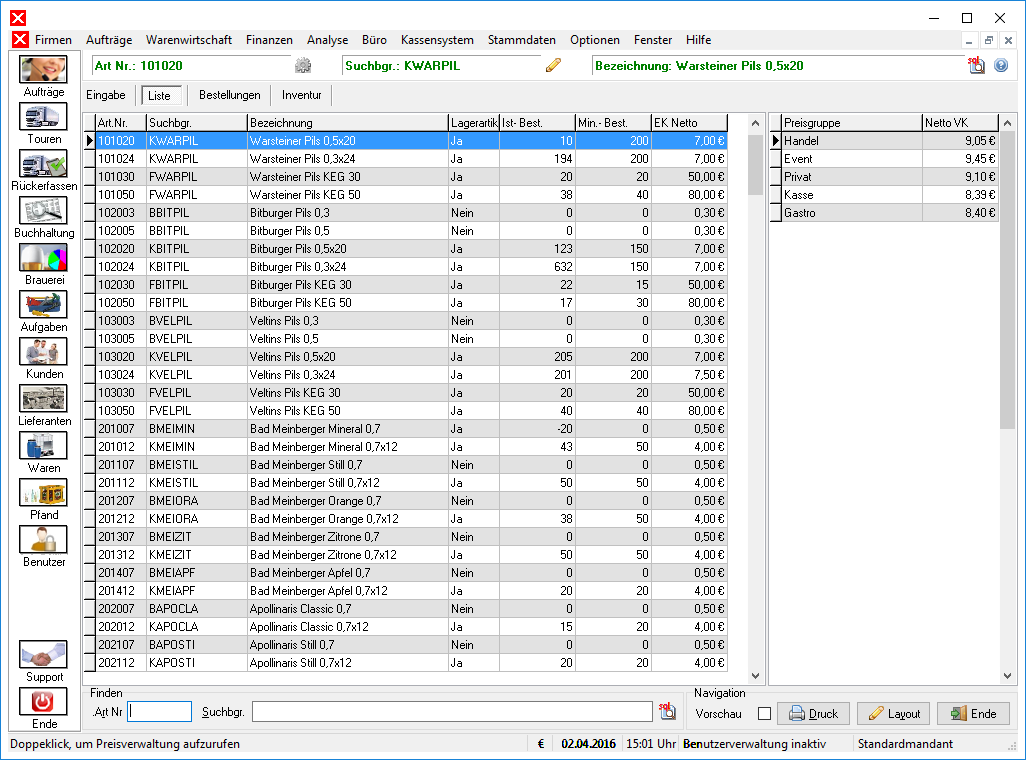Image resolution: width=1026 pixels, height=760 pixels.
Task: Open the Firmen menu
Action: point(54,40)
